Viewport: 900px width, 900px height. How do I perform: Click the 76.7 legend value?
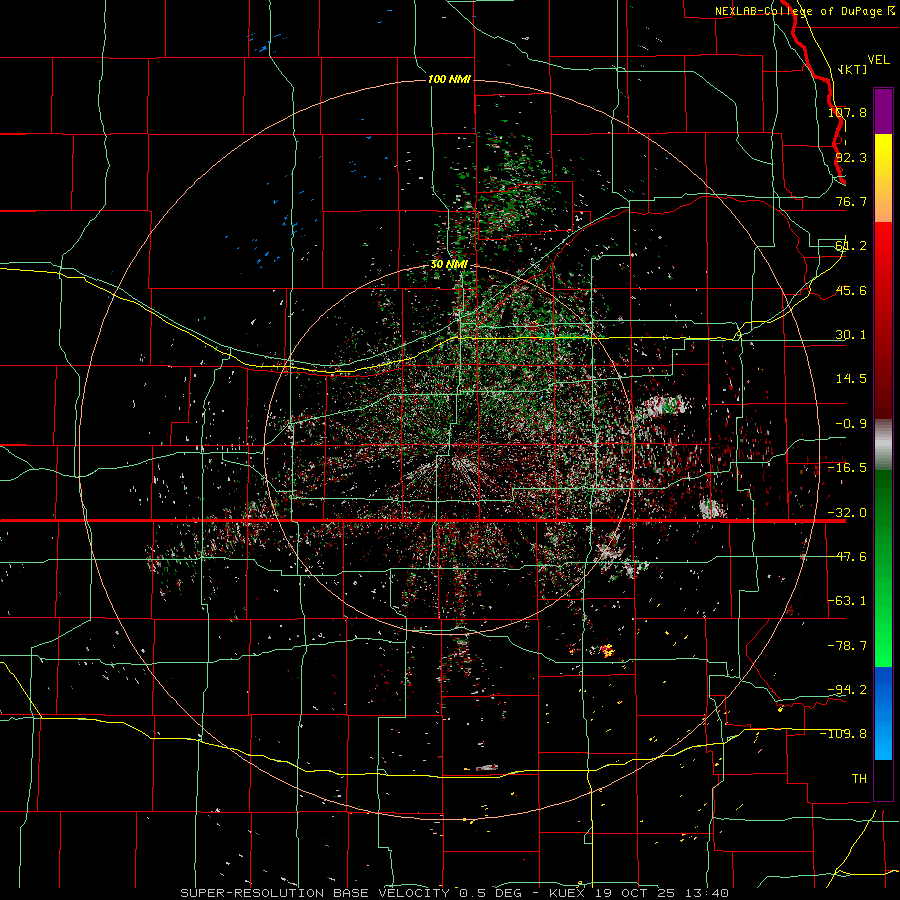pyautogui.click(x=851, y=201)
